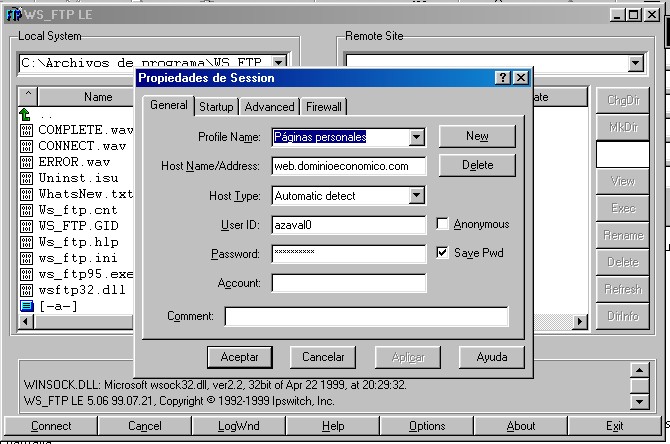Click the Comment input field
The image size is (670, 444).
[x=366, y=316]
